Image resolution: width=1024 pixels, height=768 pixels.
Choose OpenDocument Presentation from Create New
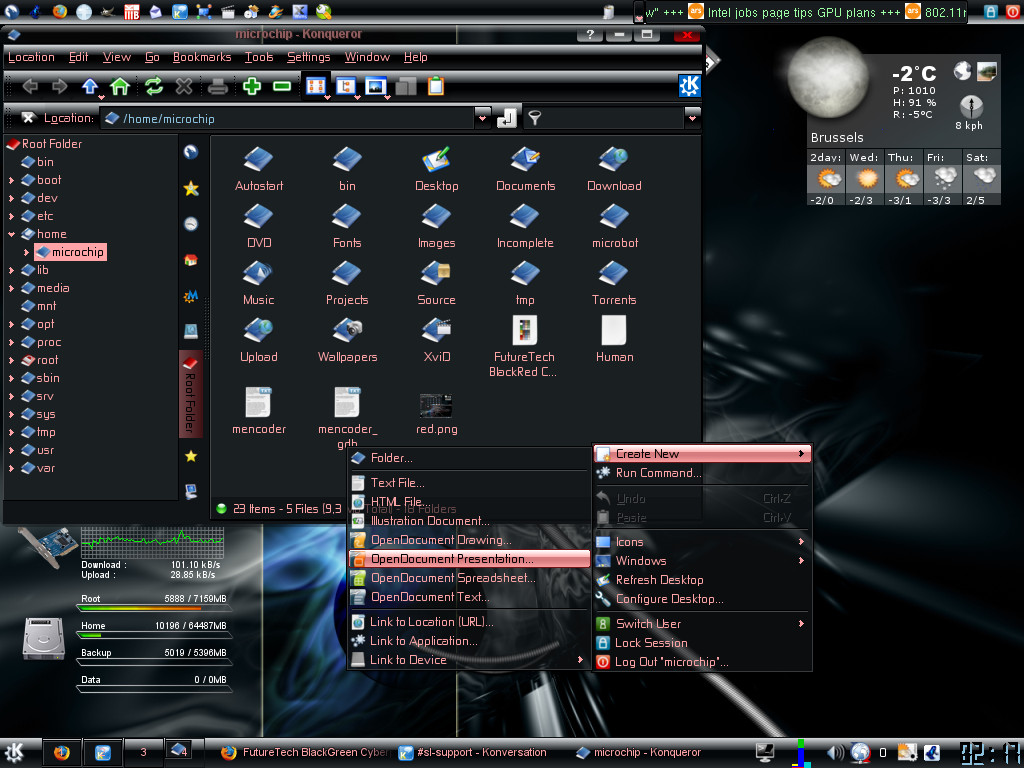pos(469,559)
